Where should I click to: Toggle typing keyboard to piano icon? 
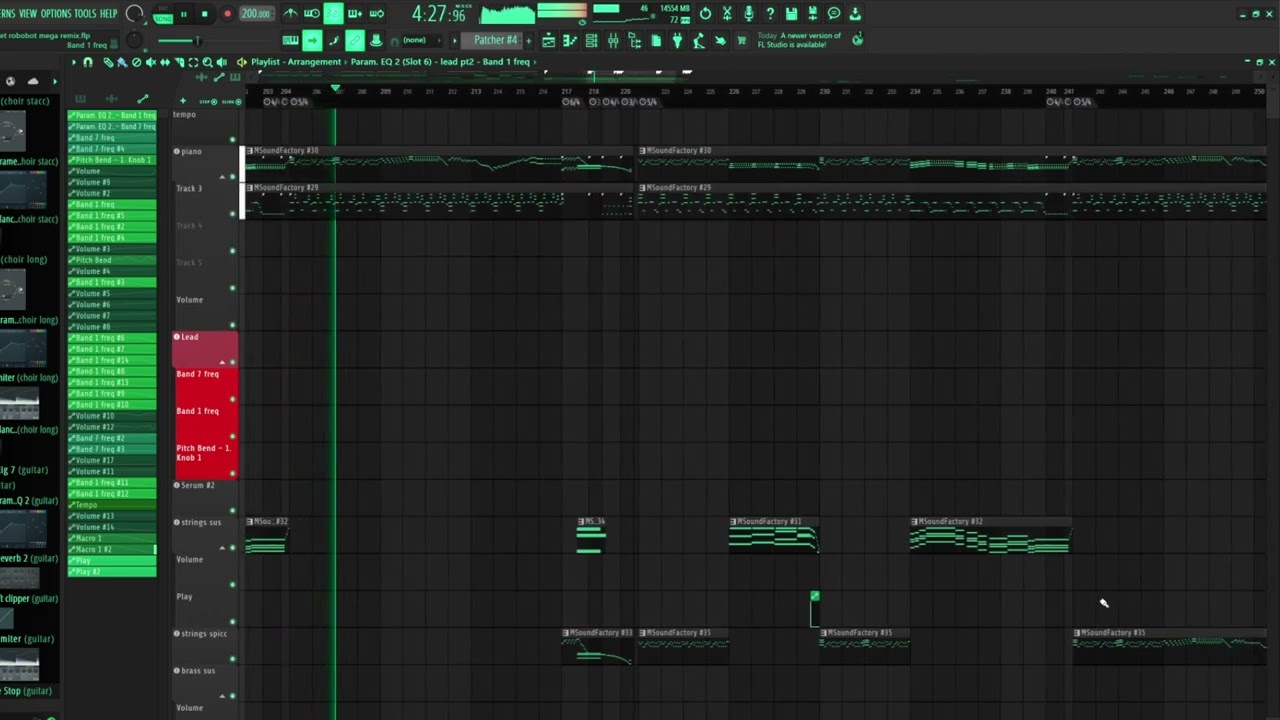click(x=290, y=40)
